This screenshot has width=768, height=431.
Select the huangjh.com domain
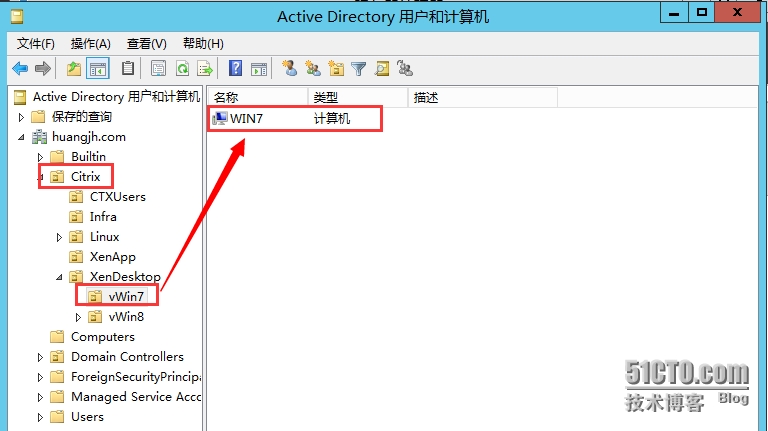89,137
